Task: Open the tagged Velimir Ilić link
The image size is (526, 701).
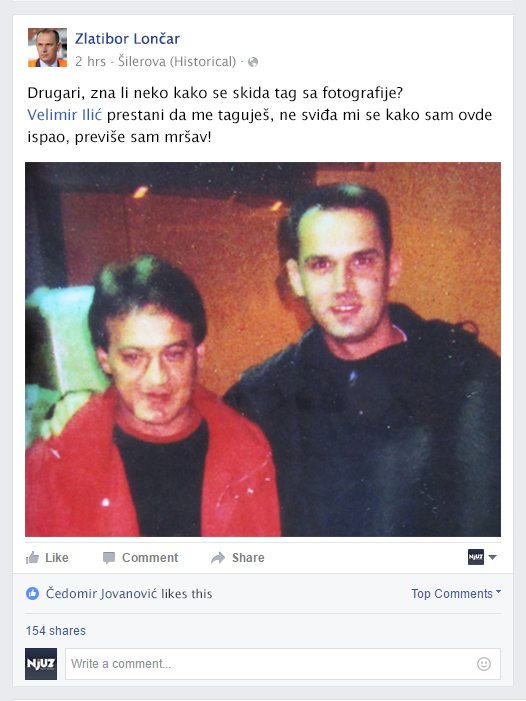Action: (x=65, y=115)
